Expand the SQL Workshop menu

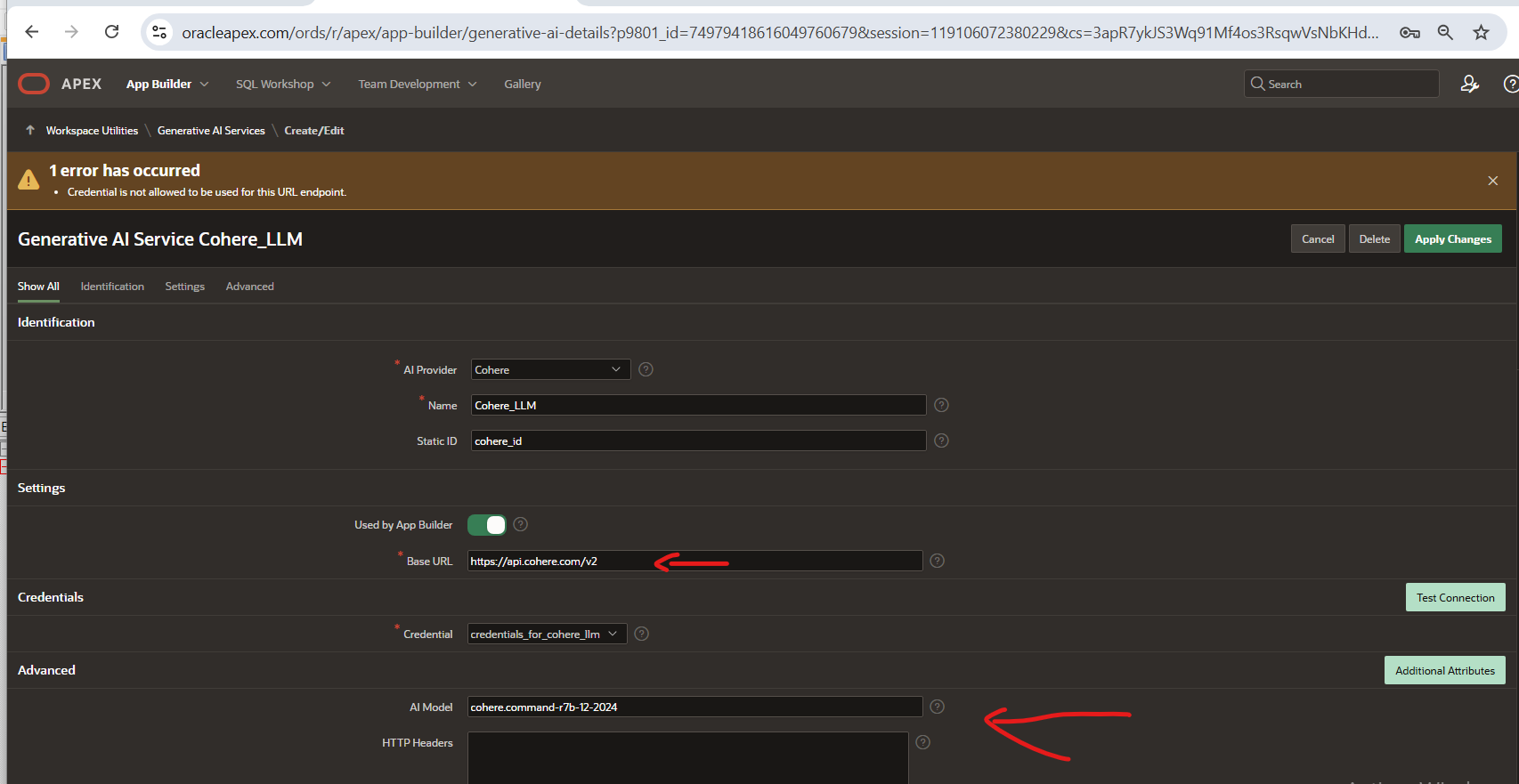[282, 84]
